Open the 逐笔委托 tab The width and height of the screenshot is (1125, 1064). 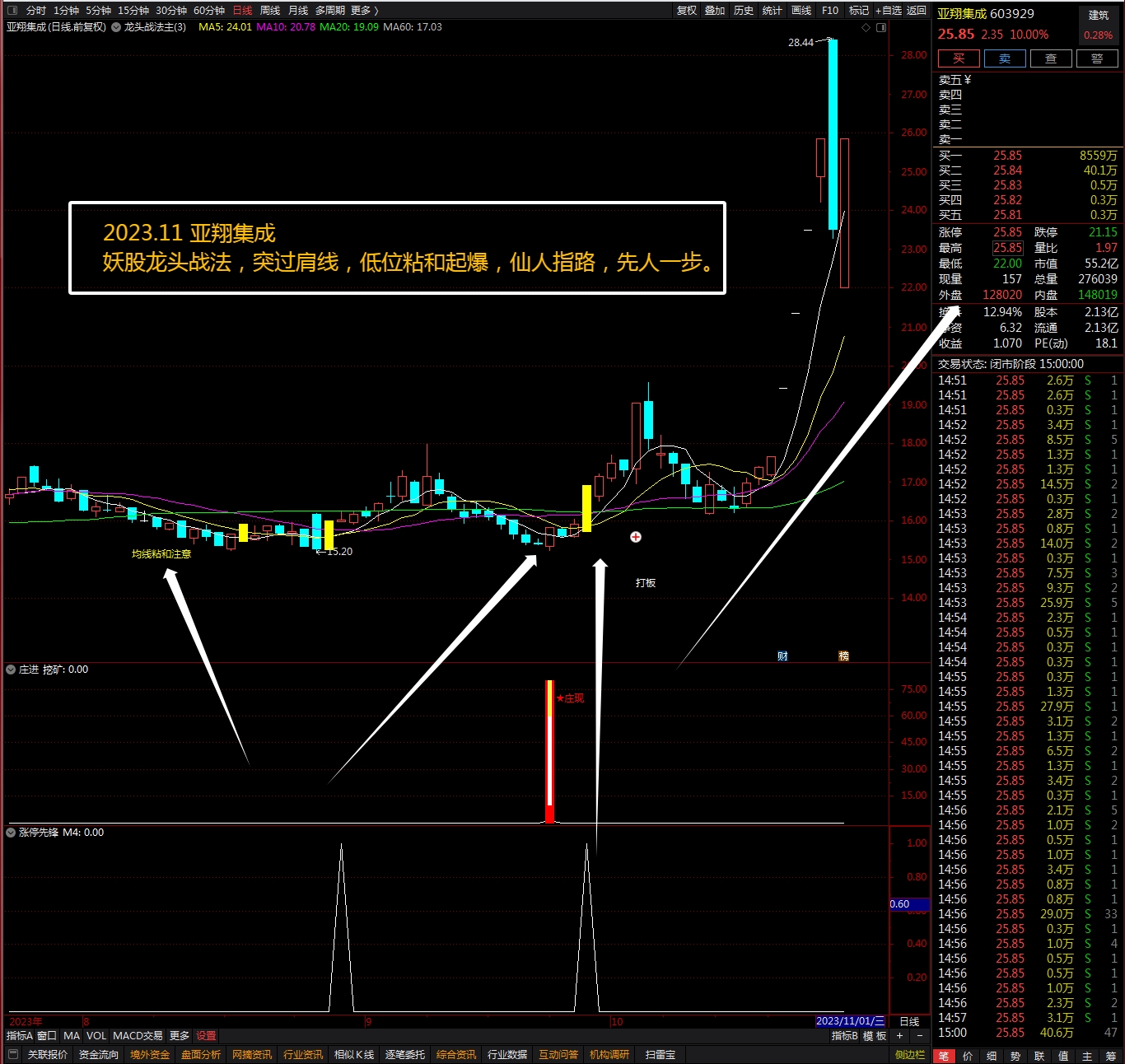pos(405,1055)
